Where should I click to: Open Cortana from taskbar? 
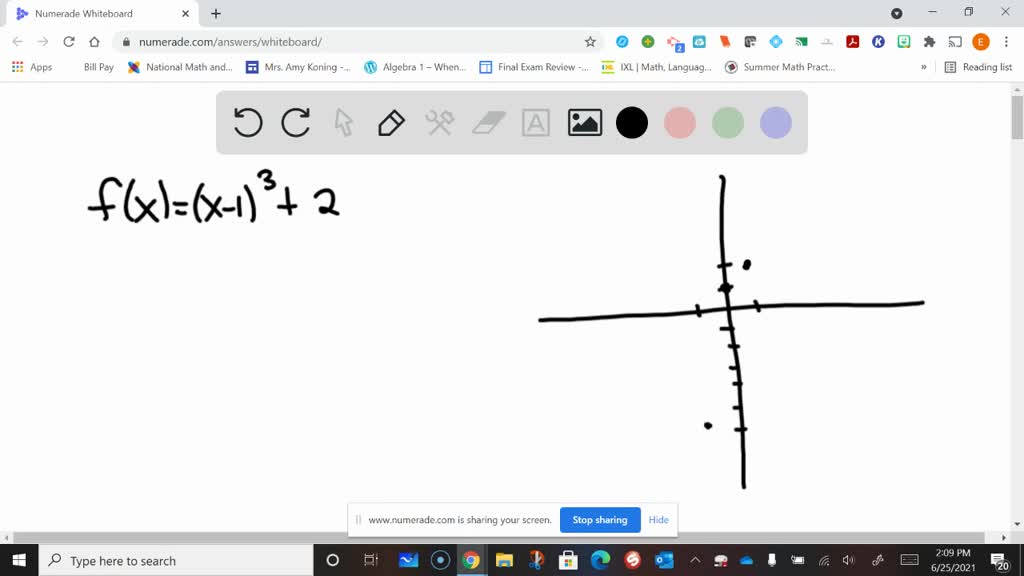click(332, 560)
